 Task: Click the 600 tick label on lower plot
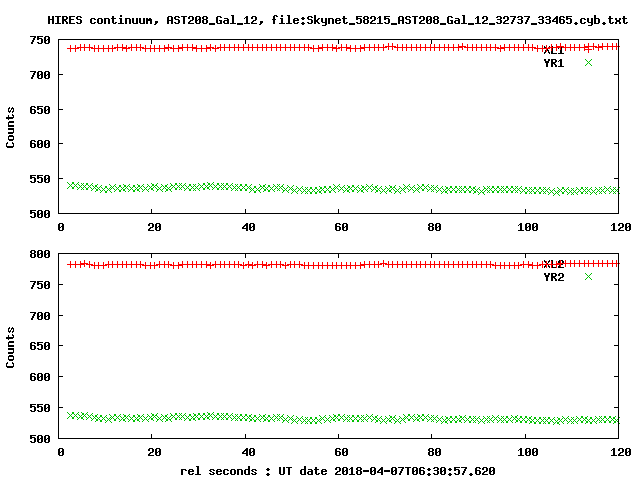[x=40, y=377]
